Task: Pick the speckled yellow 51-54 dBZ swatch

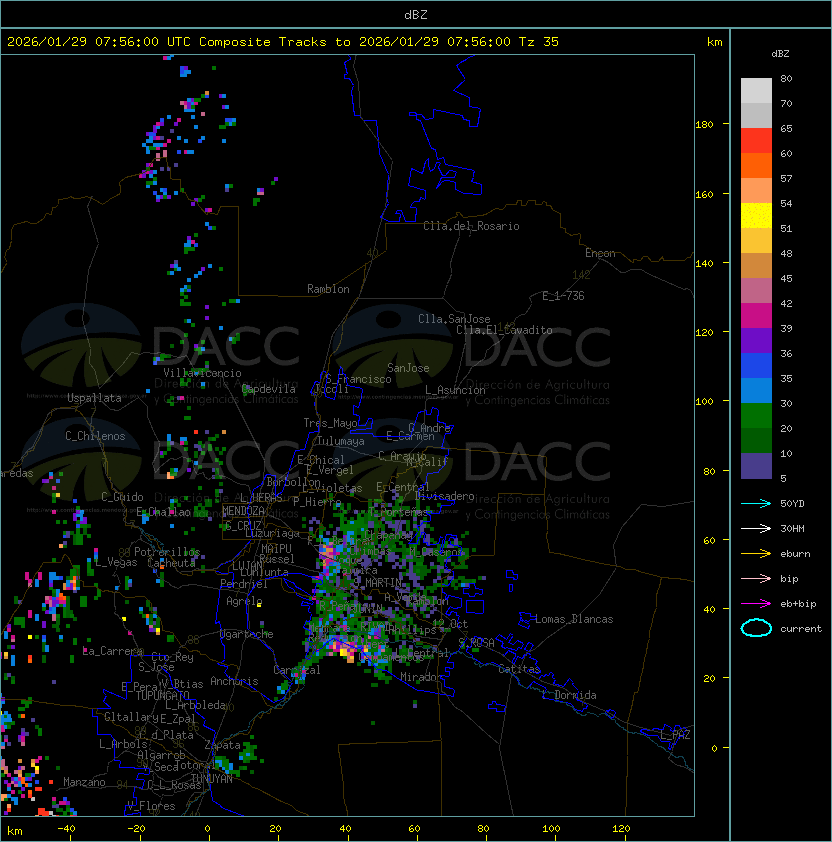Action: click(x=756, y=215)
